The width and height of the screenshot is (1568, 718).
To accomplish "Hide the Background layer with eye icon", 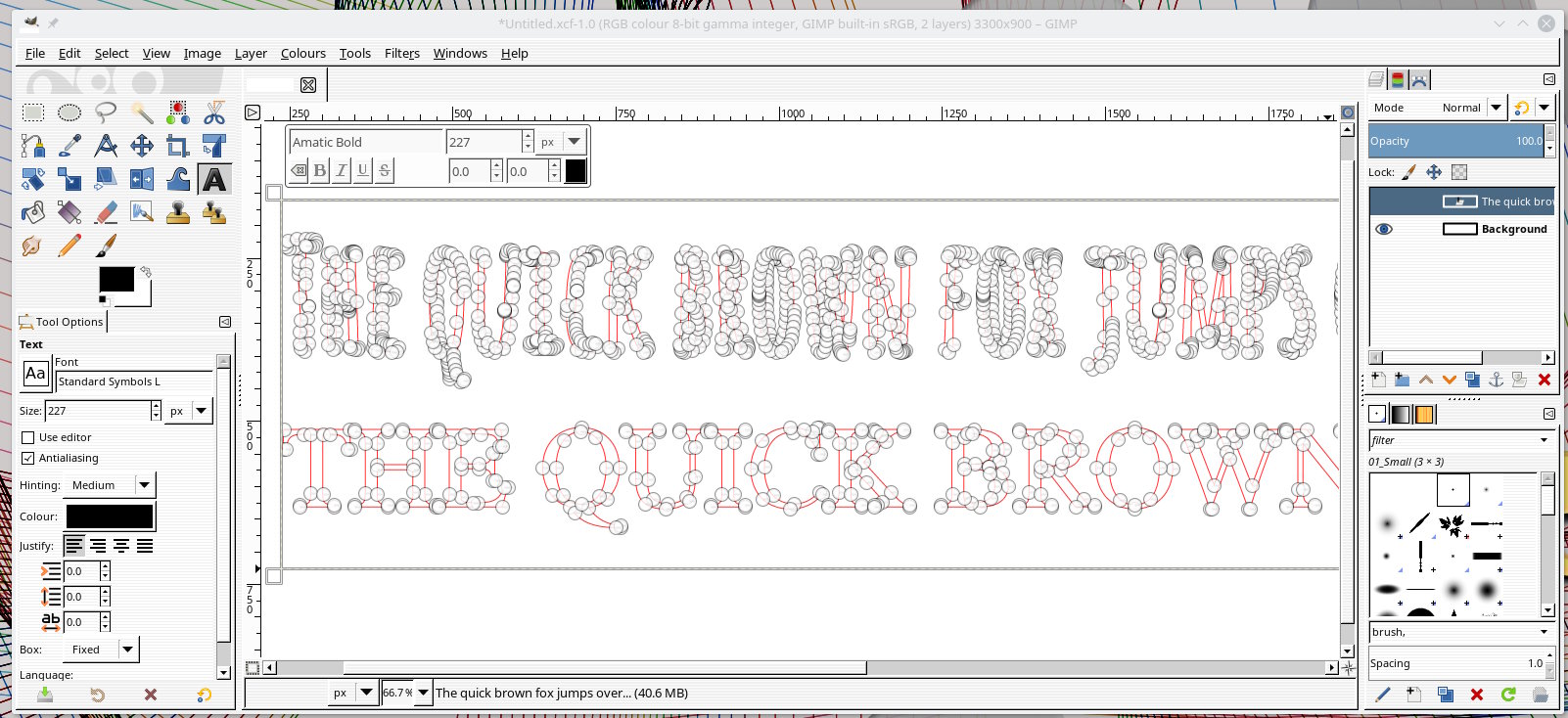I will (x=1384, y=229).
